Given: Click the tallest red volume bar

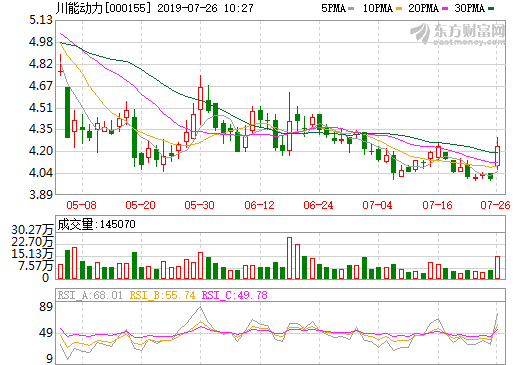Looking at the screenshot, I should (289, 258).
